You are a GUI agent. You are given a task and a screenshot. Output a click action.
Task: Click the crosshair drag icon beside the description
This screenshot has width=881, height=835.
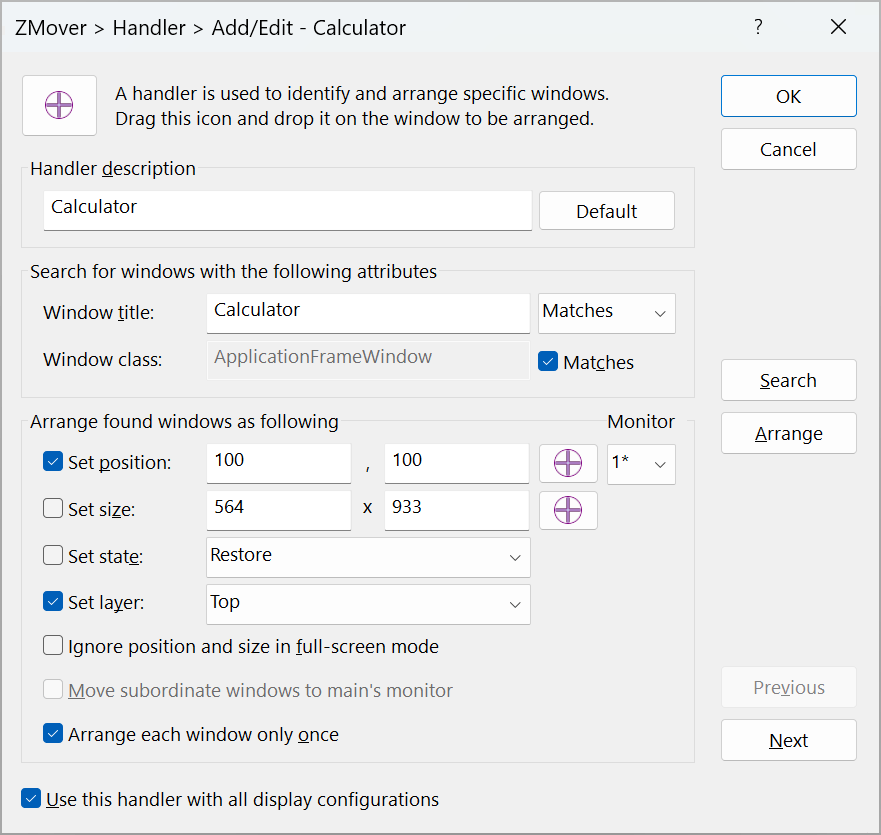point(59,105)
